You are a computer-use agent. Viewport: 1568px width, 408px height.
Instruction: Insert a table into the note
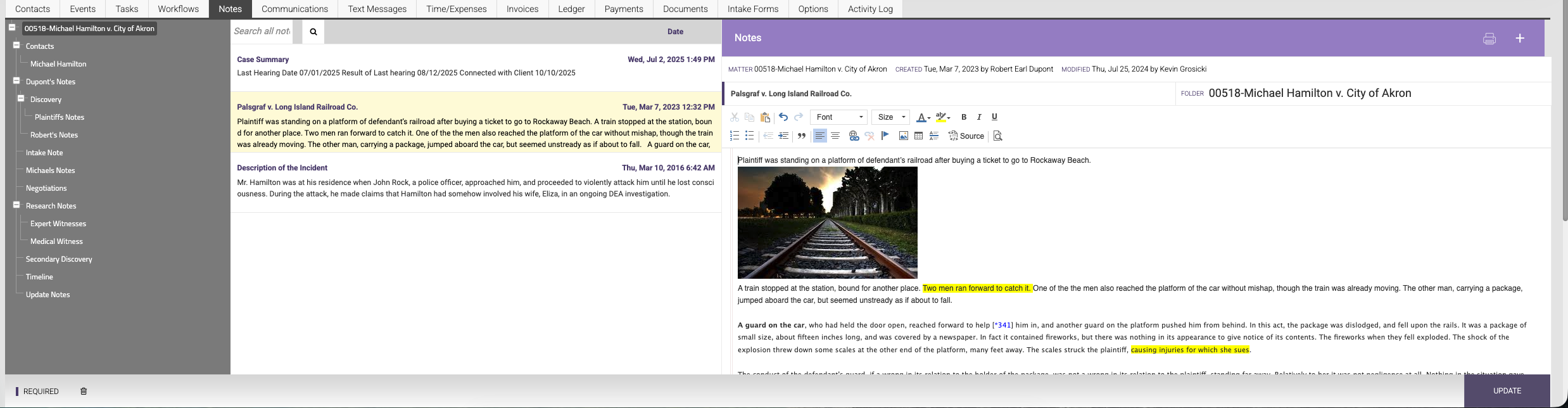[x=919, y=136]
